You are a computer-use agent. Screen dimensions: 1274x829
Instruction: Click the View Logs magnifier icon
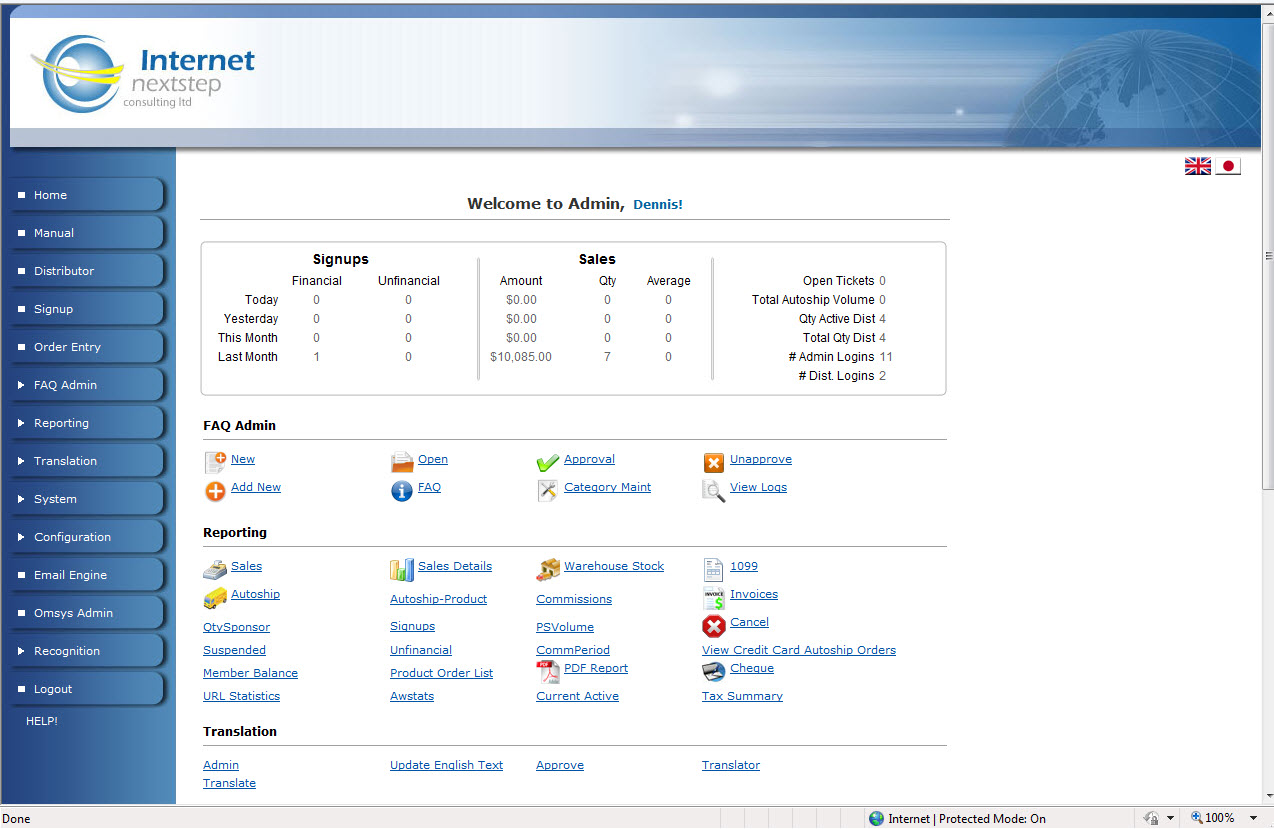click(x=713, y=491)
